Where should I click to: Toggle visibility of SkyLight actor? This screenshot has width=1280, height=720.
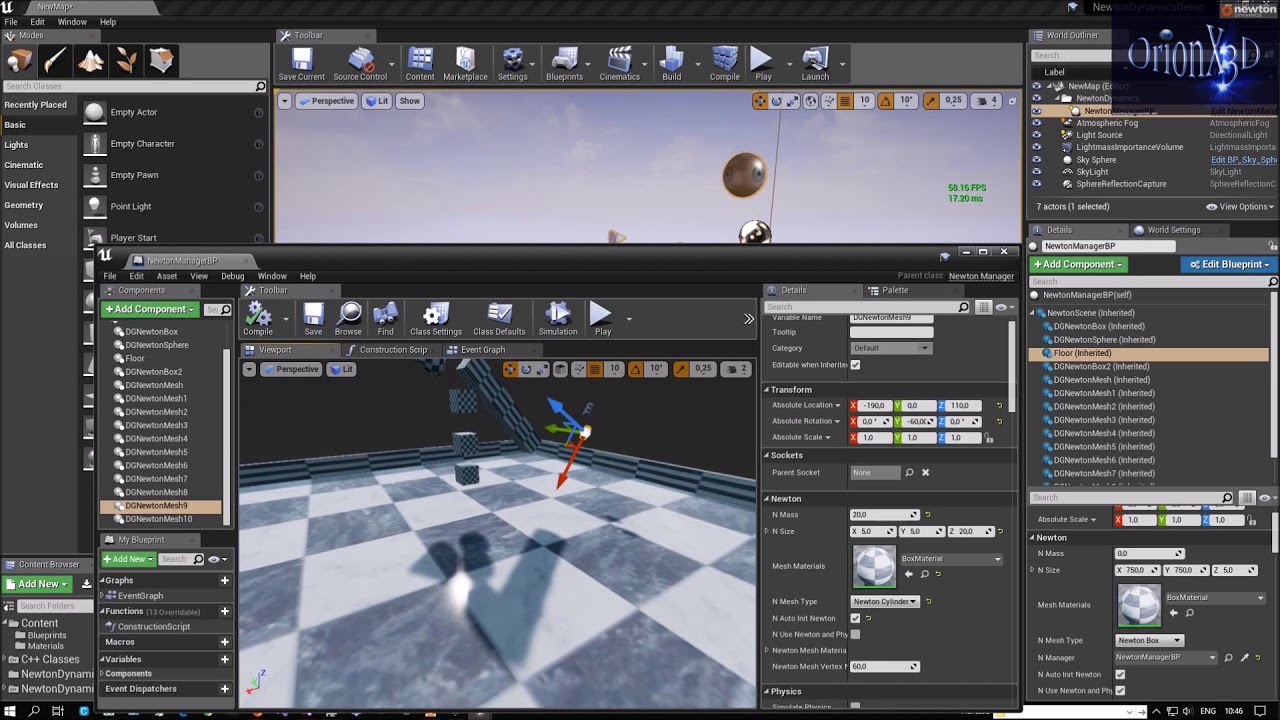point(1036,172)
